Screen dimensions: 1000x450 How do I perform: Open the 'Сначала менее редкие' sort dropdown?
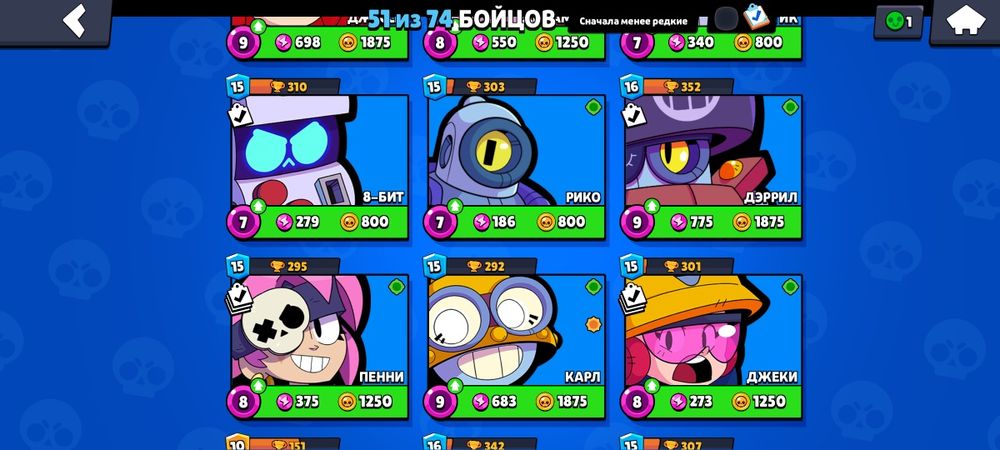(x=633, y=21)
